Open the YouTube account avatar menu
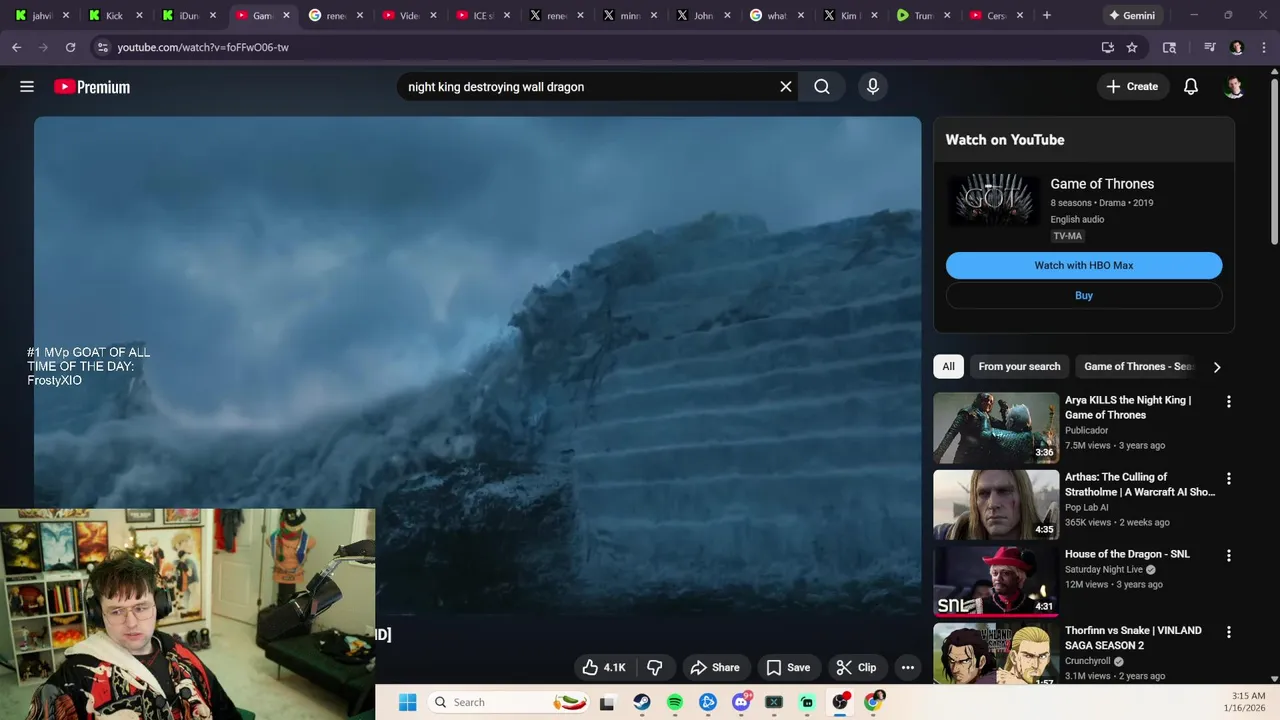Viewport: 1280px width, 720px height. point(1234,87)
